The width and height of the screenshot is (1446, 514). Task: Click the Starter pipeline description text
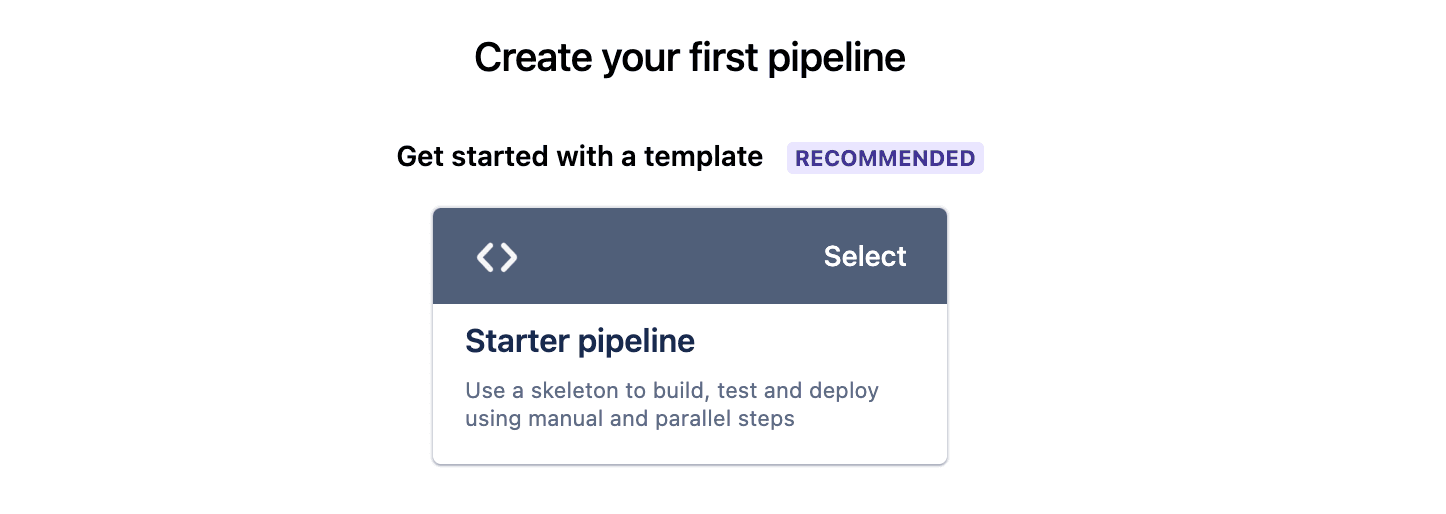click(x=671, y=404)
